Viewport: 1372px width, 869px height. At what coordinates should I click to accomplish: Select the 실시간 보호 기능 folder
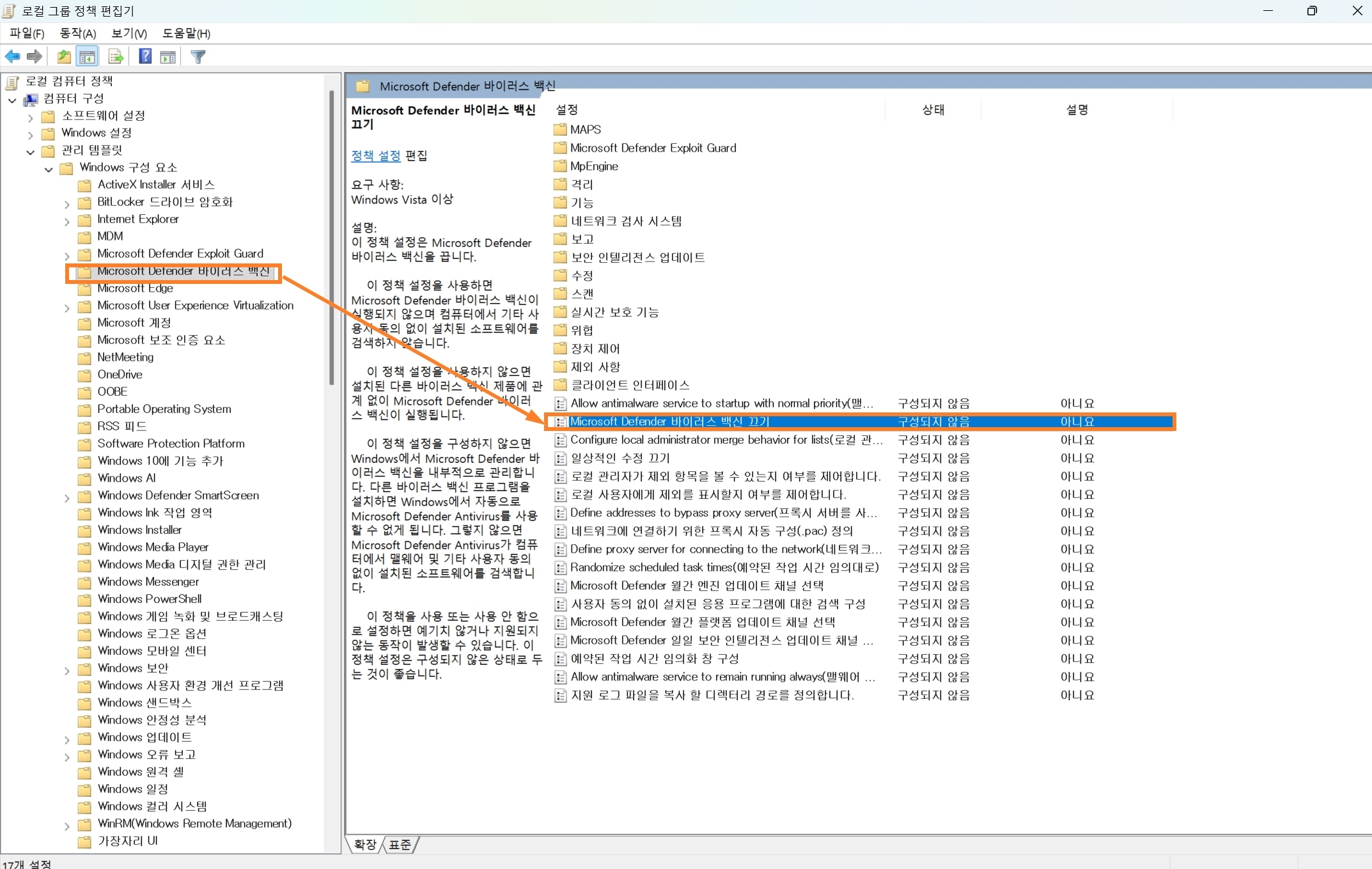coord(614,312)
